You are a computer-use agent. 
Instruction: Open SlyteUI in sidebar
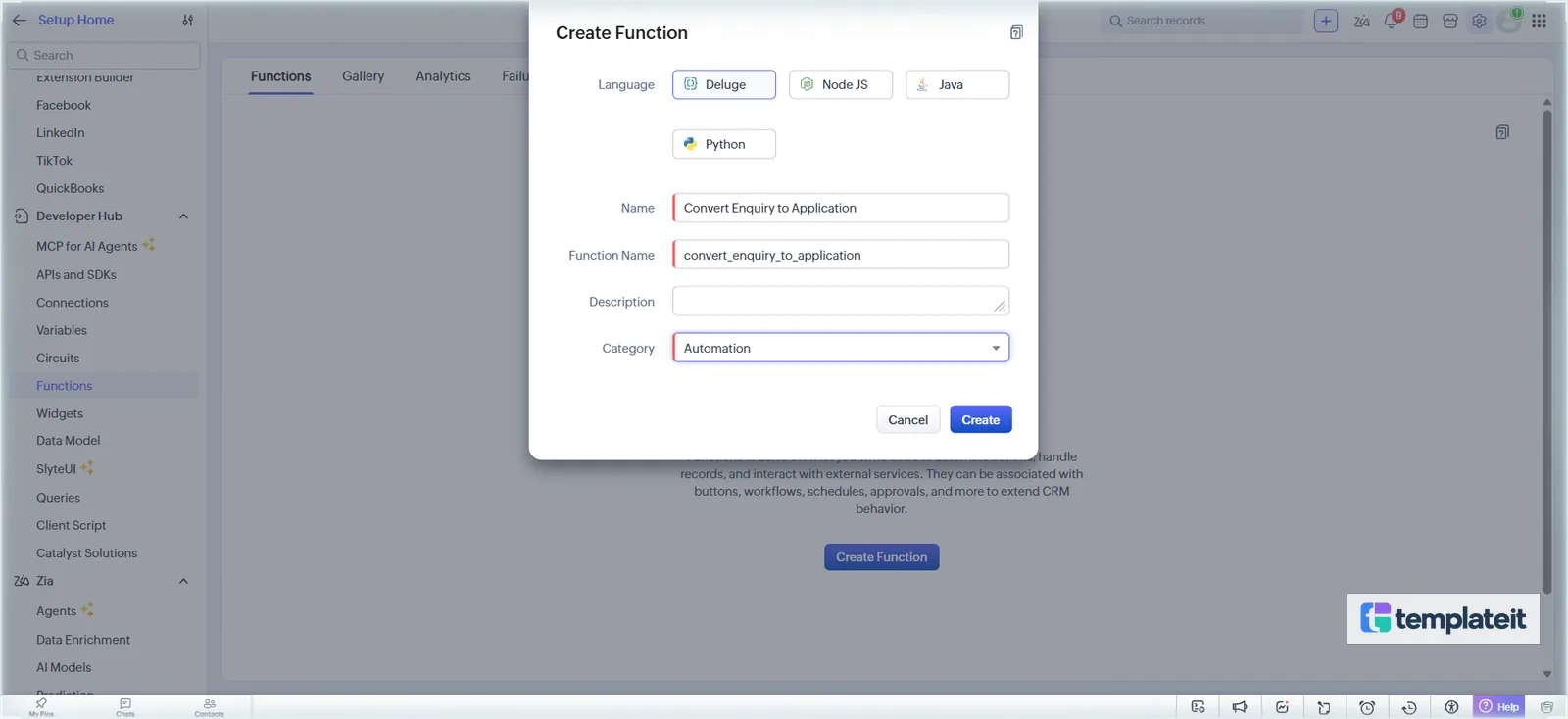click(56, 469)
